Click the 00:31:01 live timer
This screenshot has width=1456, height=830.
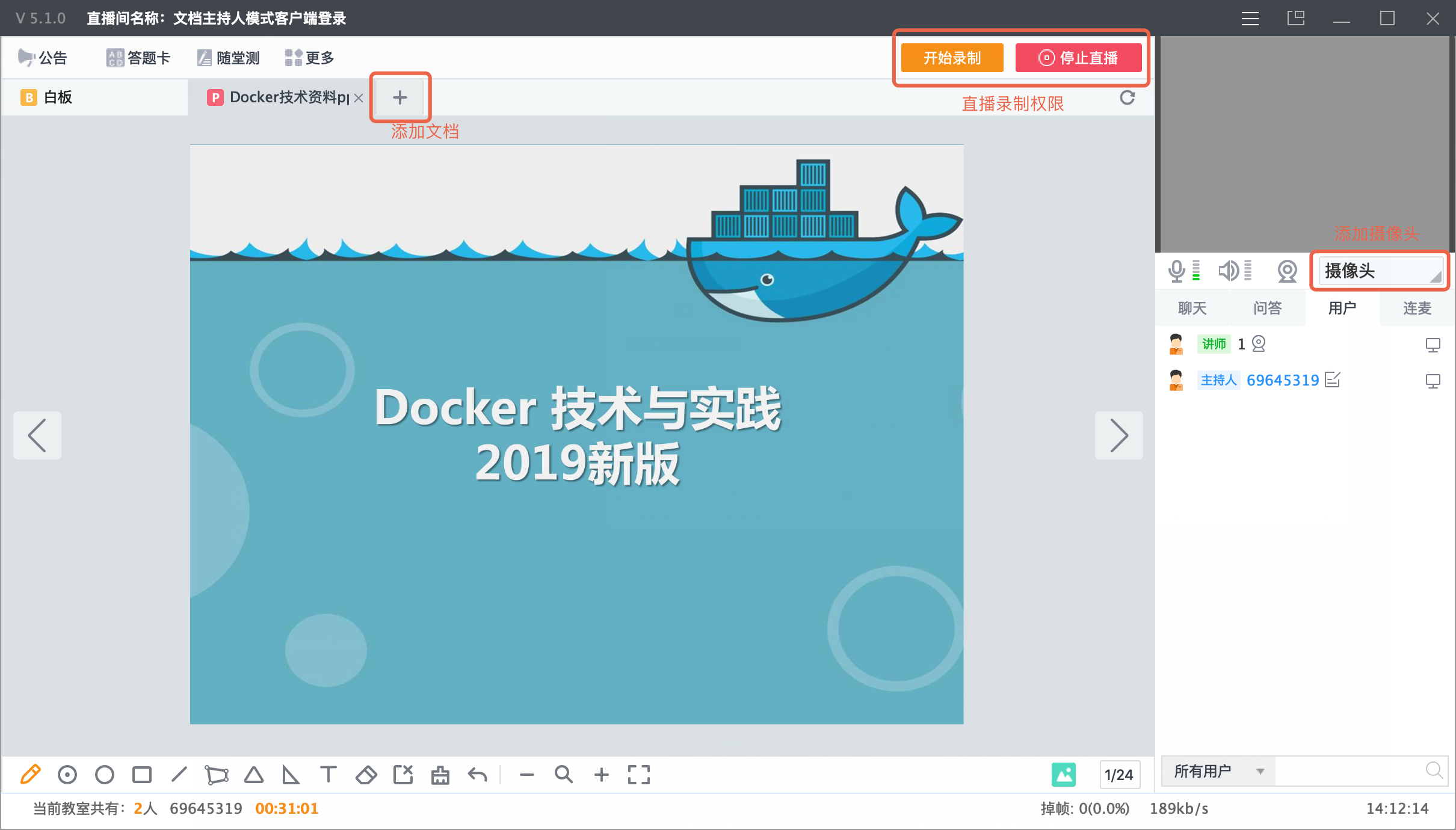[x=287, y=808]
